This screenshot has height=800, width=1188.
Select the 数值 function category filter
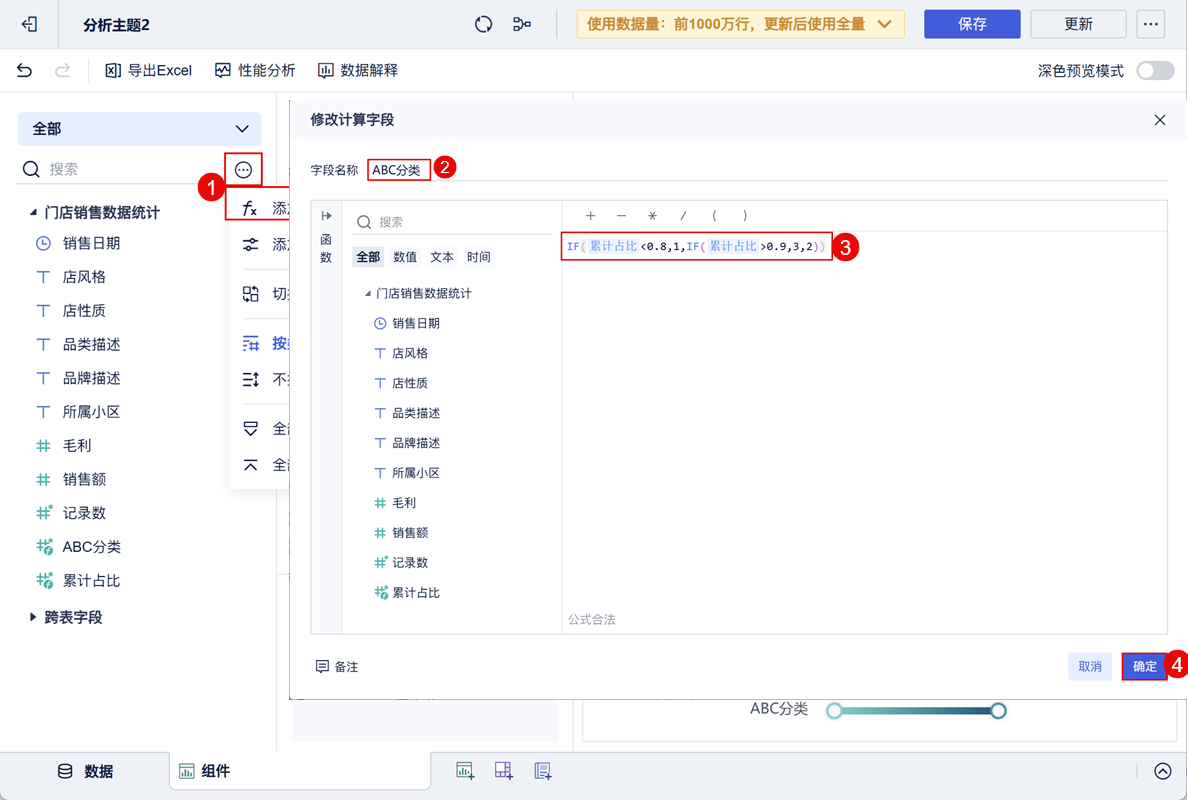coord(405,256)
